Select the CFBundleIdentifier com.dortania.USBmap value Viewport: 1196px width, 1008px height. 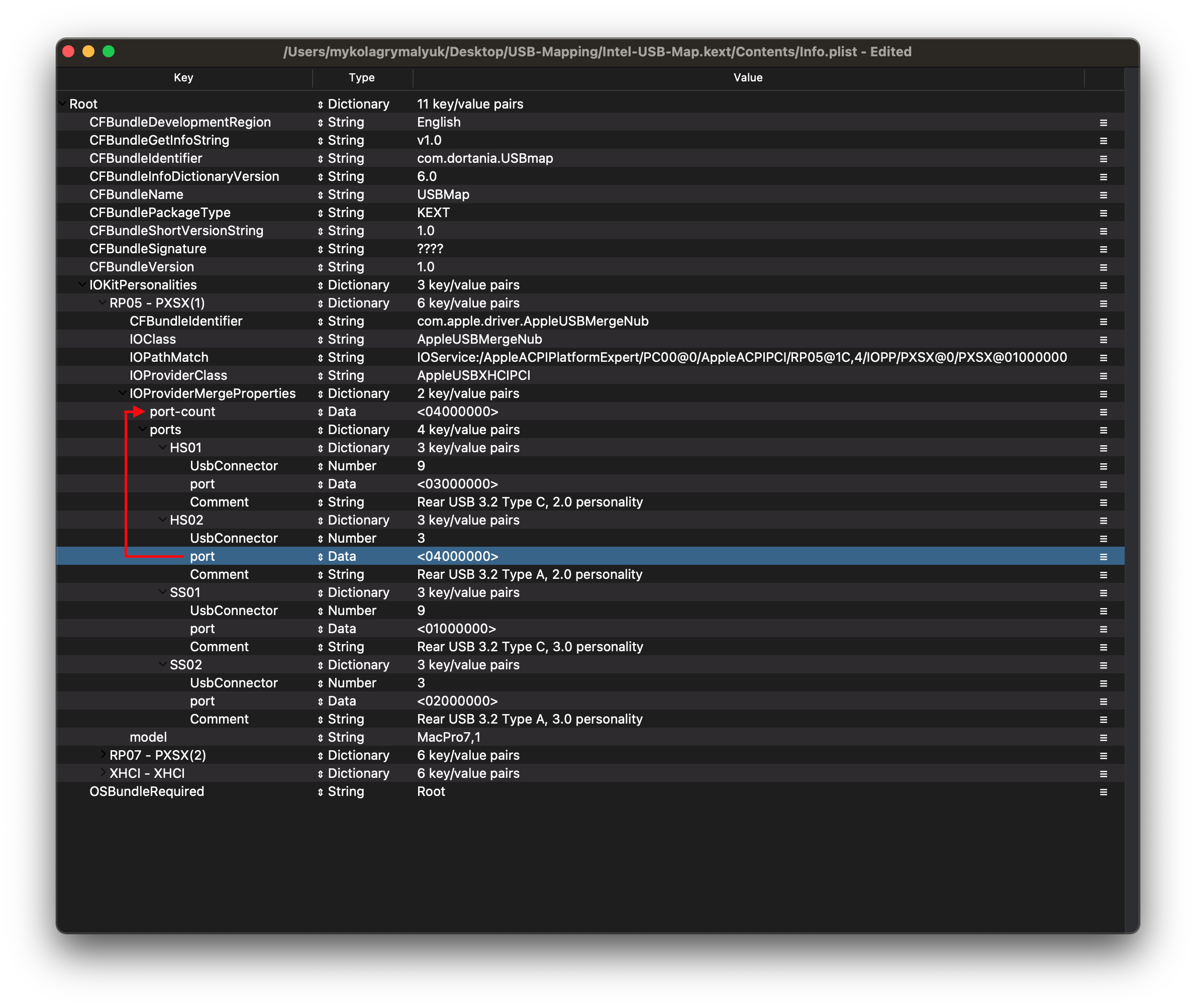pos(484,158)
